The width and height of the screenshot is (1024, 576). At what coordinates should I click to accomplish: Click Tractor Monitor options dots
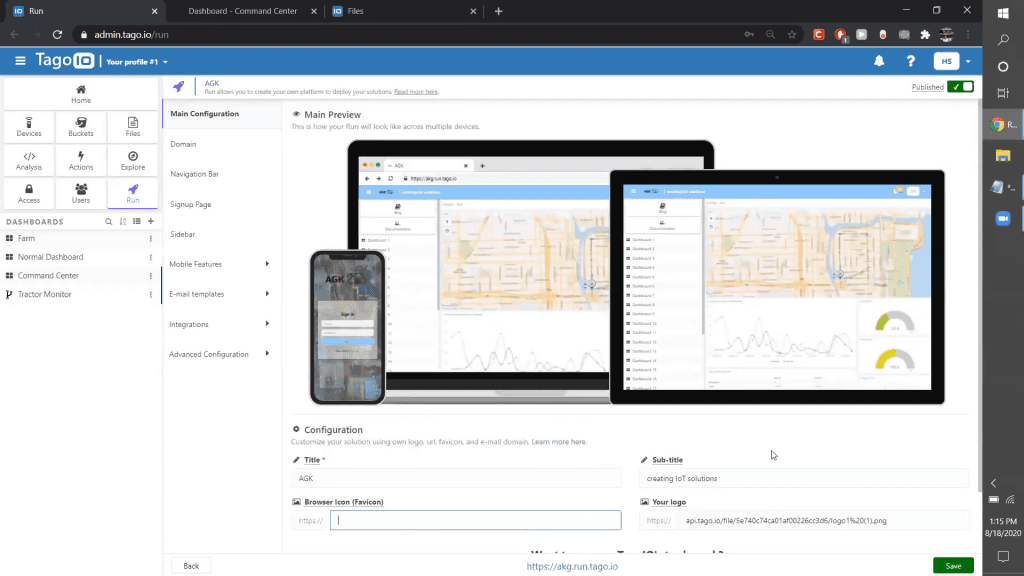(151, 295)
